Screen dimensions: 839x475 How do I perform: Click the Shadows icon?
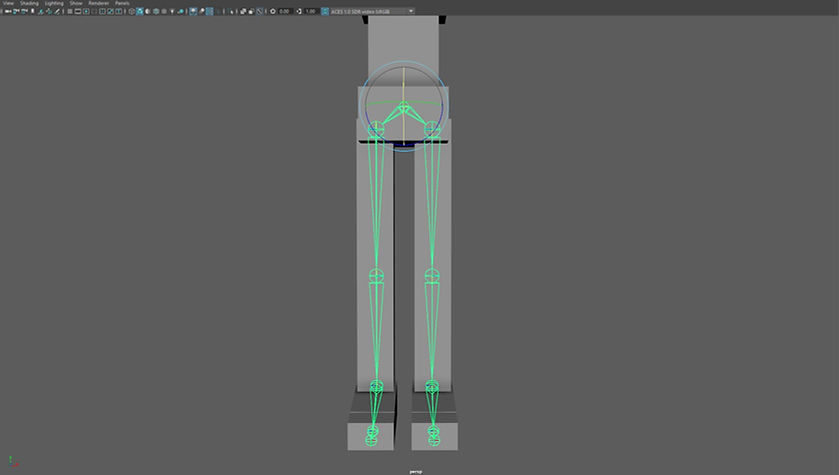[x=181, y=11]
